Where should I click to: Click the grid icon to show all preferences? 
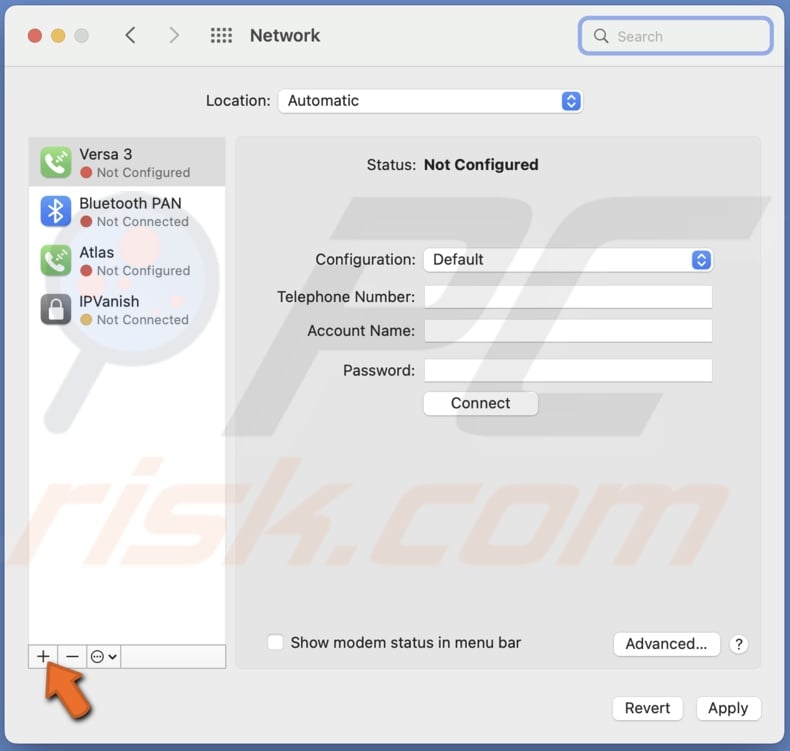point(221,35)
